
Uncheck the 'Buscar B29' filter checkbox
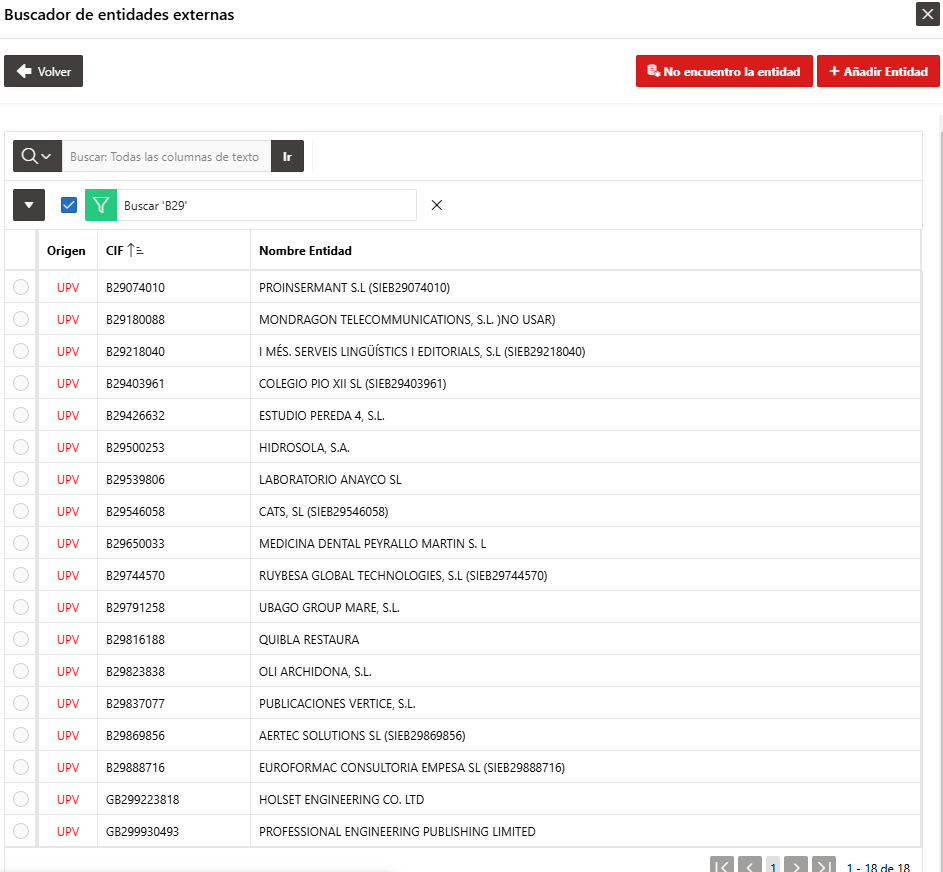pos(69,205)
